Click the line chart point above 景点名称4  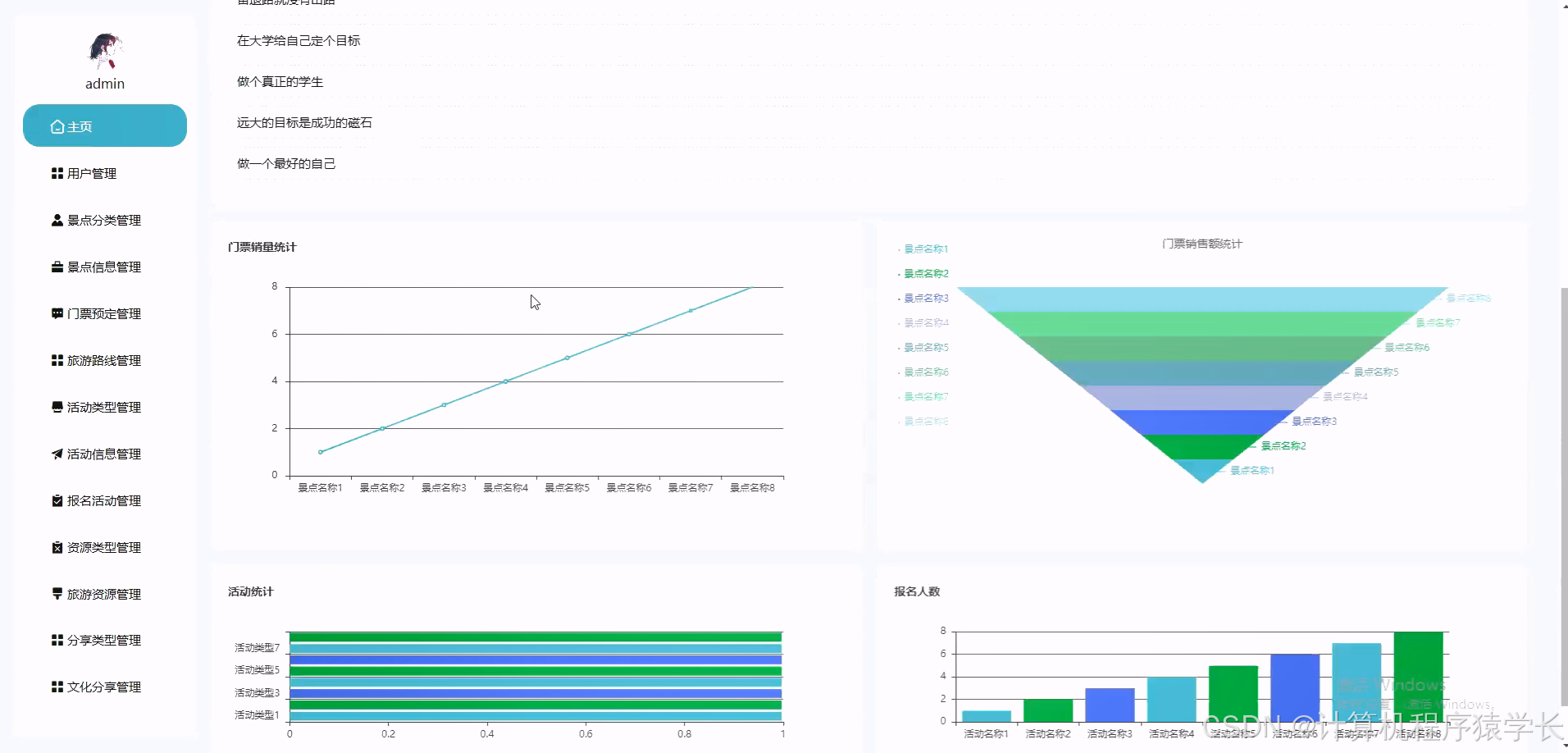506,381
